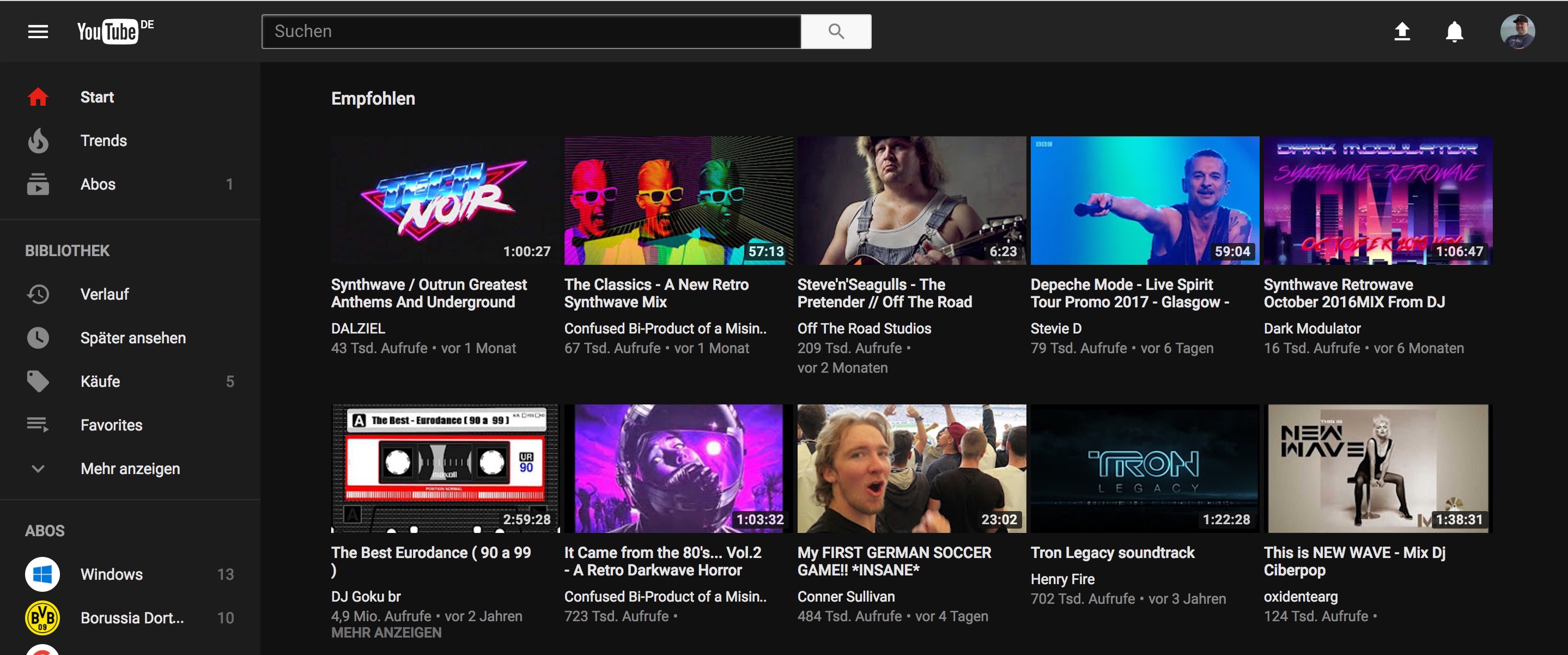Click the YouTube DE logo
The width and height of the screenshot is (1568, 655).
pyautogui.click(x=115, y=31)
